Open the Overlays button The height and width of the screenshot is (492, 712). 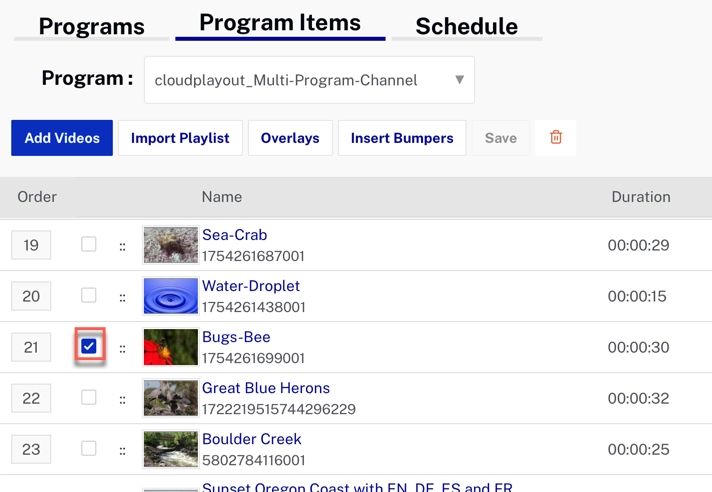[x=290, y=138]
